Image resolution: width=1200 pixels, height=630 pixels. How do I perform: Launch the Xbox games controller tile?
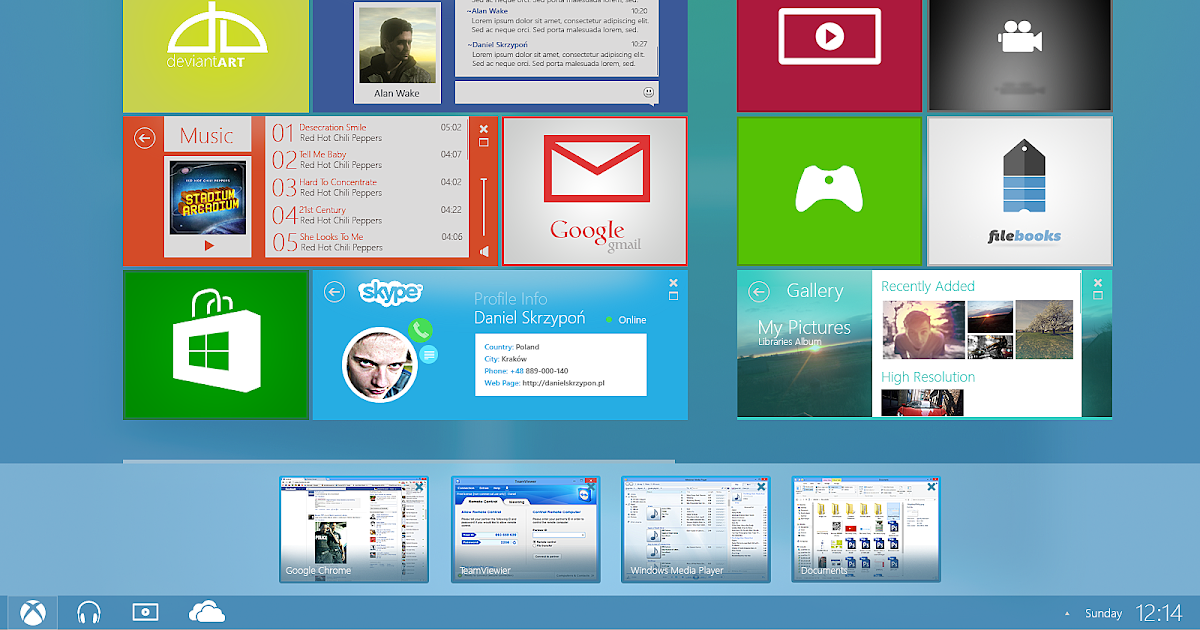click(x=829, y=190)
